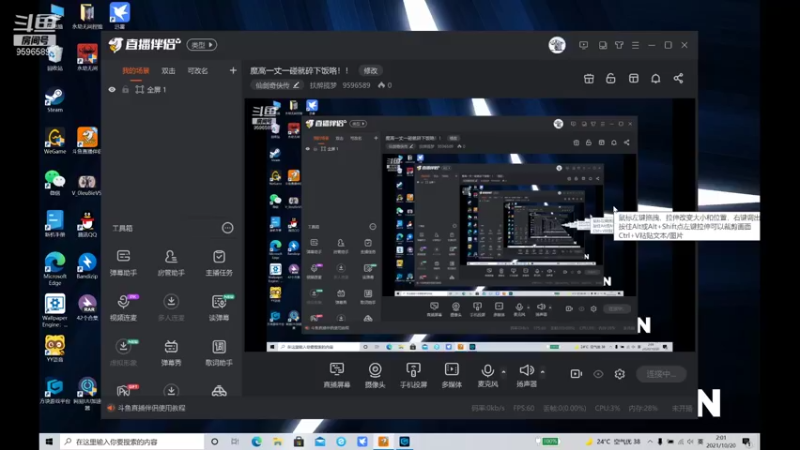This screenshot has width=800, height=450.
Task: Toggle the lock for 全屏 1 source
Action: point(125,90)
